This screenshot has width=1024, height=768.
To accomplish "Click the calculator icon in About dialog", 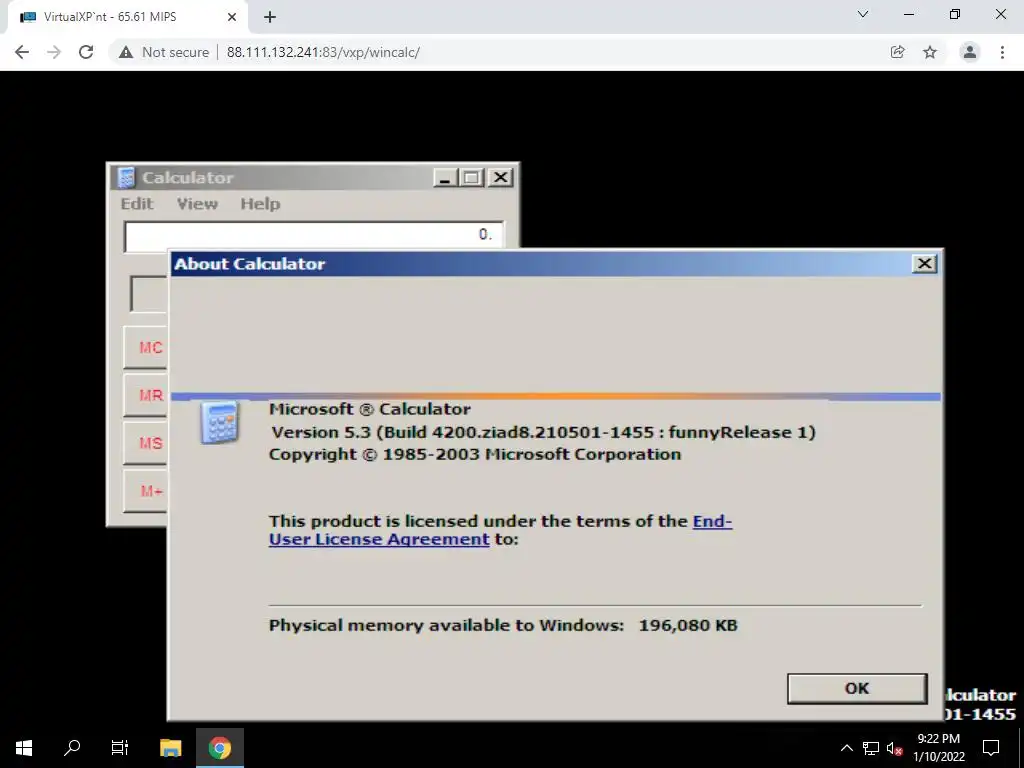I will tap(219, 423).
